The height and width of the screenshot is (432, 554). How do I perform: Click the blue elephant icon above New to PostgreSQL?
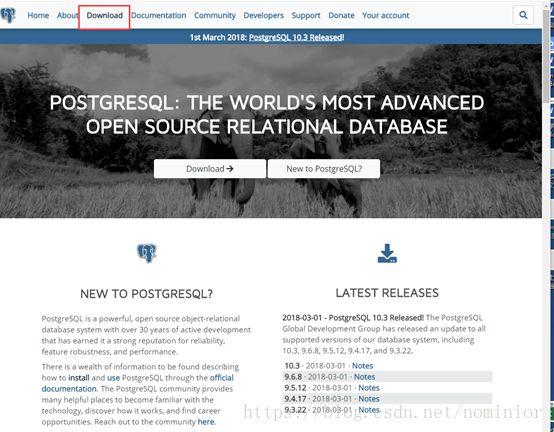tap(147, 253)
